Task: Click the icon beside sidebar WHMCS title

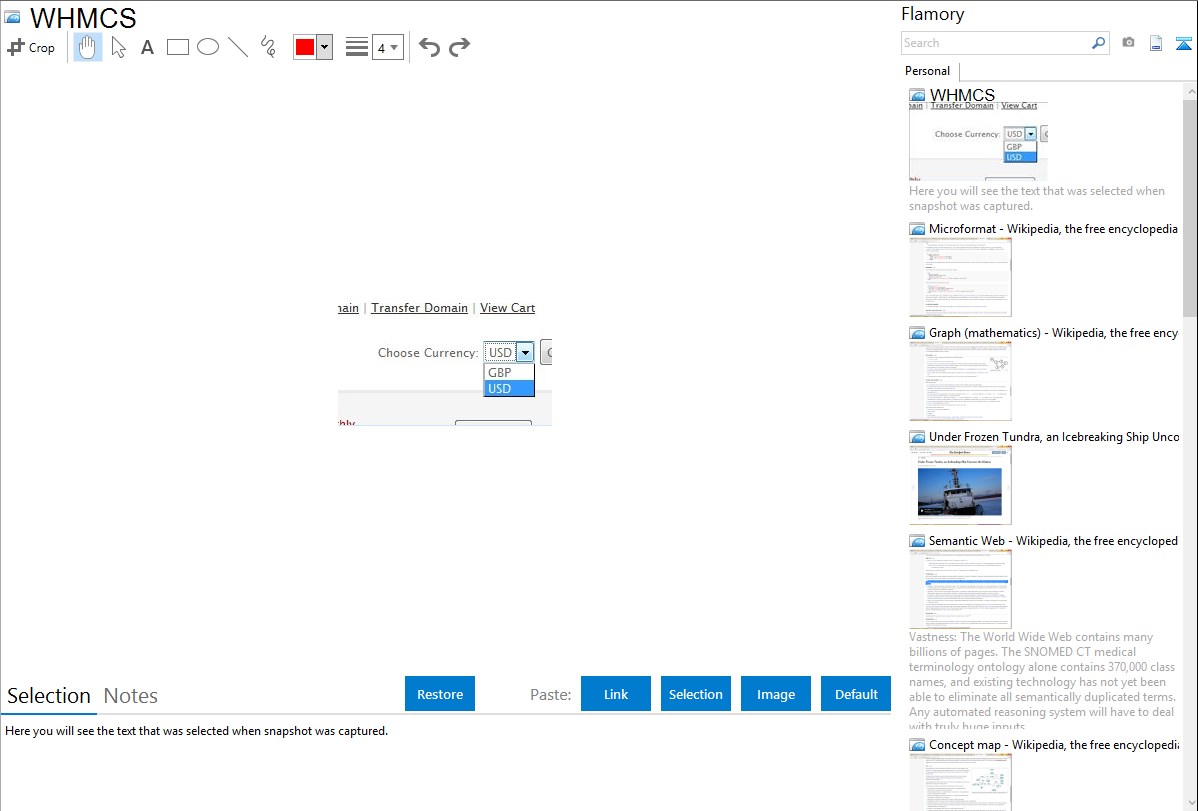Action: 917,96
